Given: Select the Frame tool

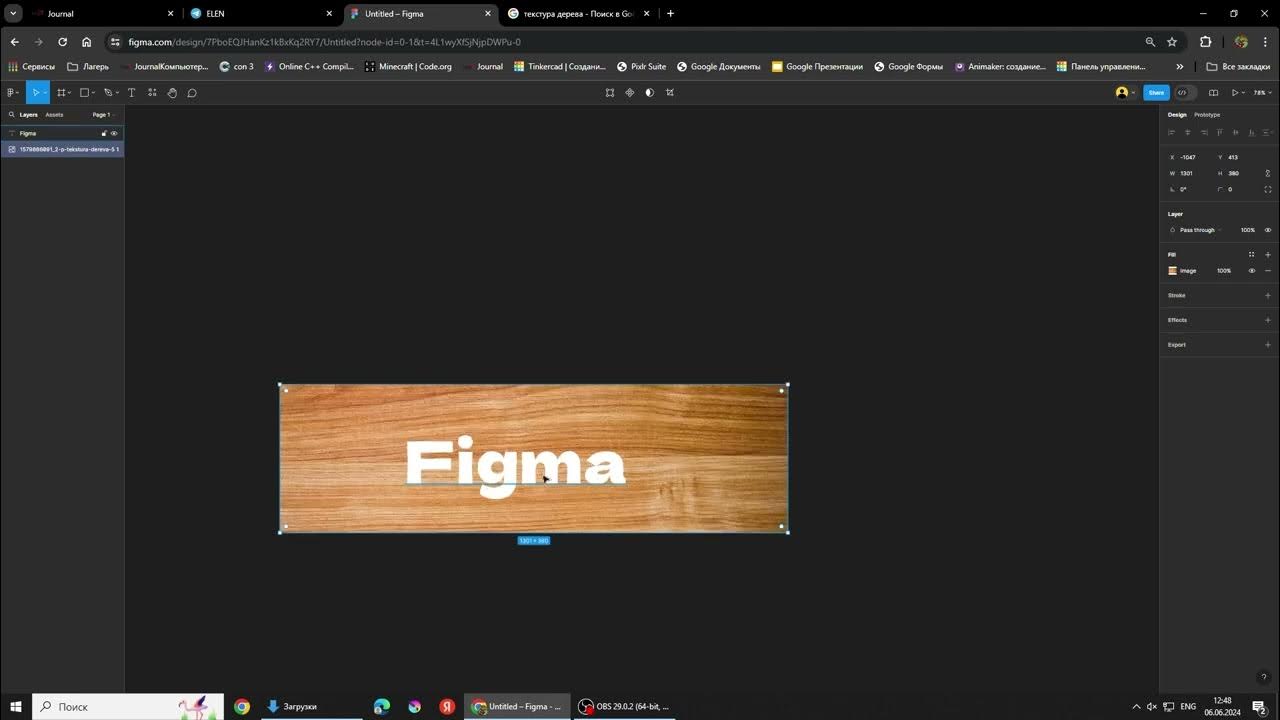Looking at the screenshot, I should 61,93.
